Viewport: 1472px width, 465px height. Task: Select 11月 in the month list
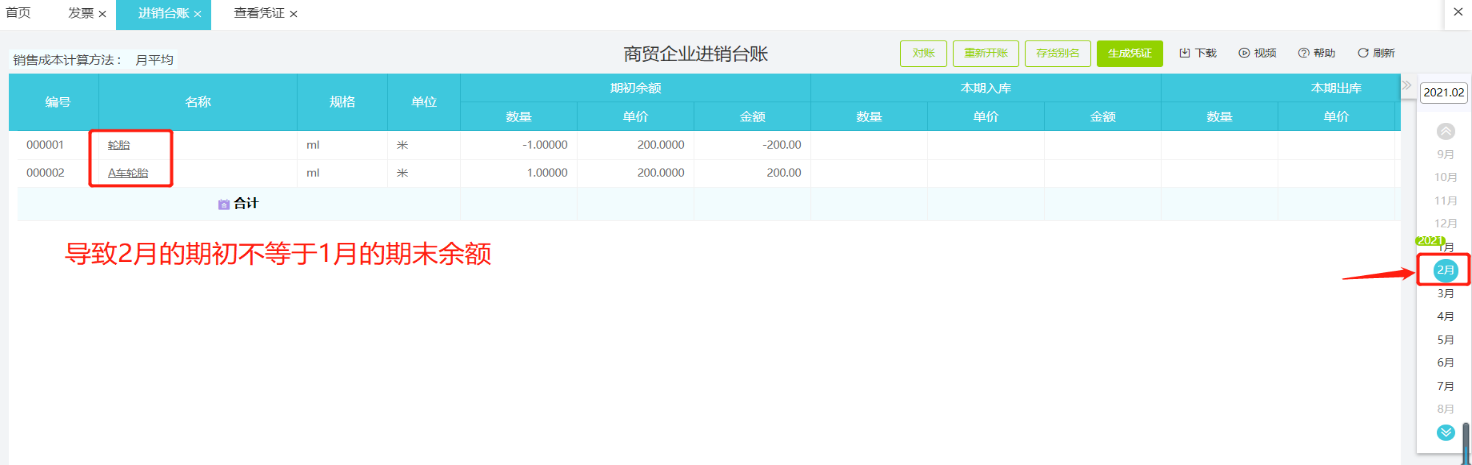click(1445, 201)
